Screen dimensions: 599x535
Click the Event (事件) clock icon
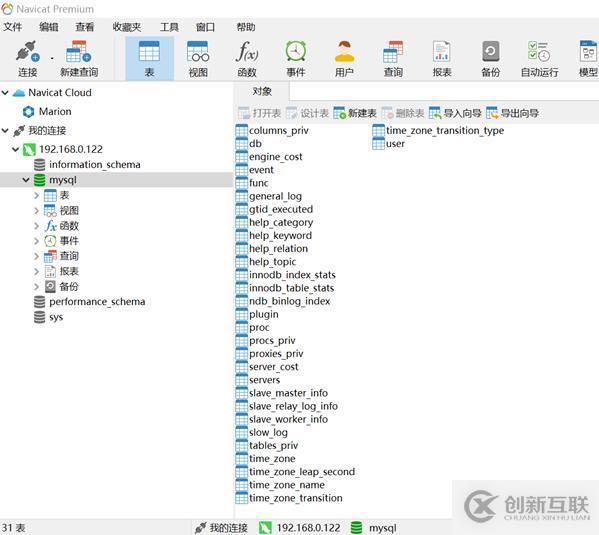click(x=296, y=52)
